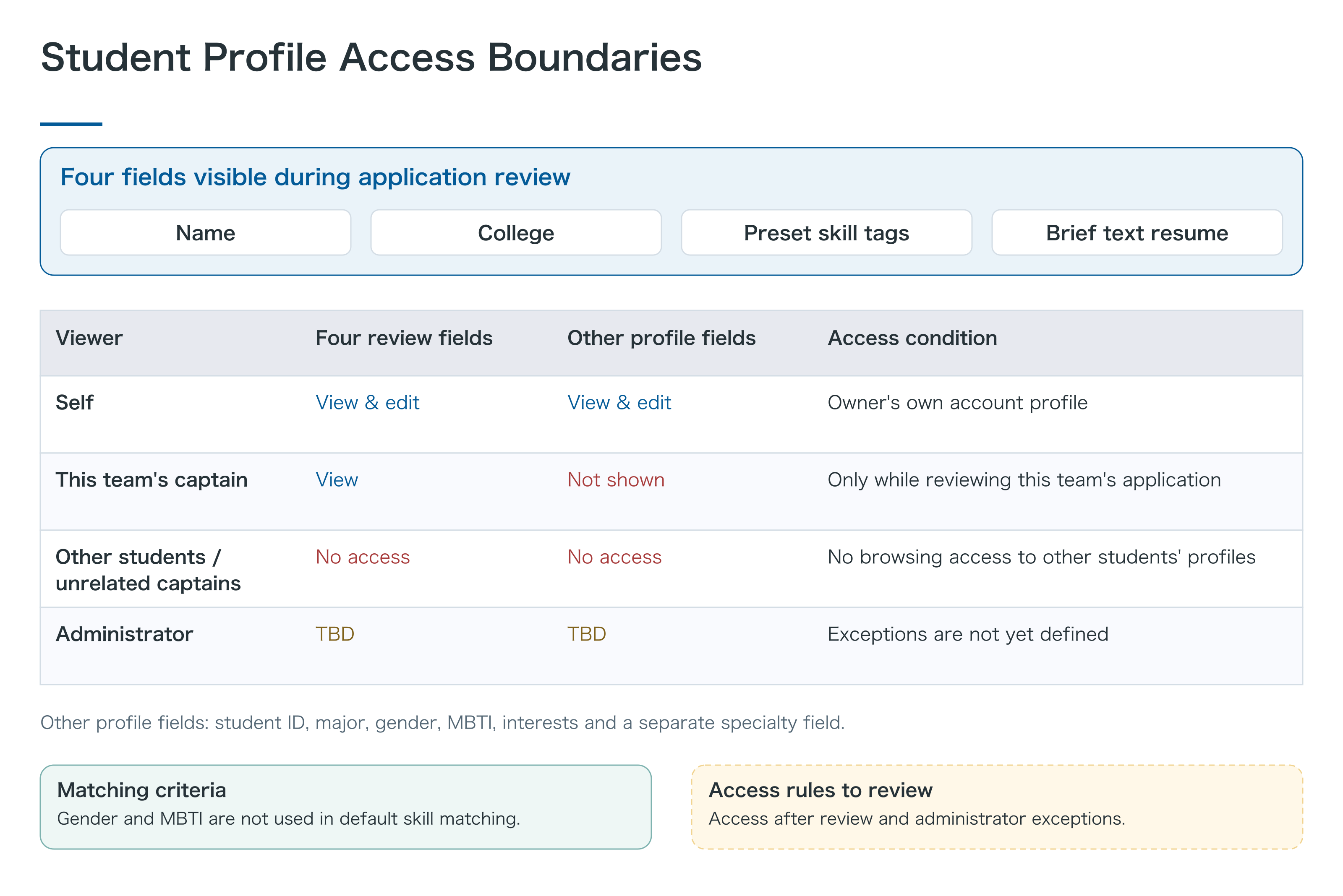Click the Viewer column header
Screen dimensions: 1343x896
pos(89,338)
